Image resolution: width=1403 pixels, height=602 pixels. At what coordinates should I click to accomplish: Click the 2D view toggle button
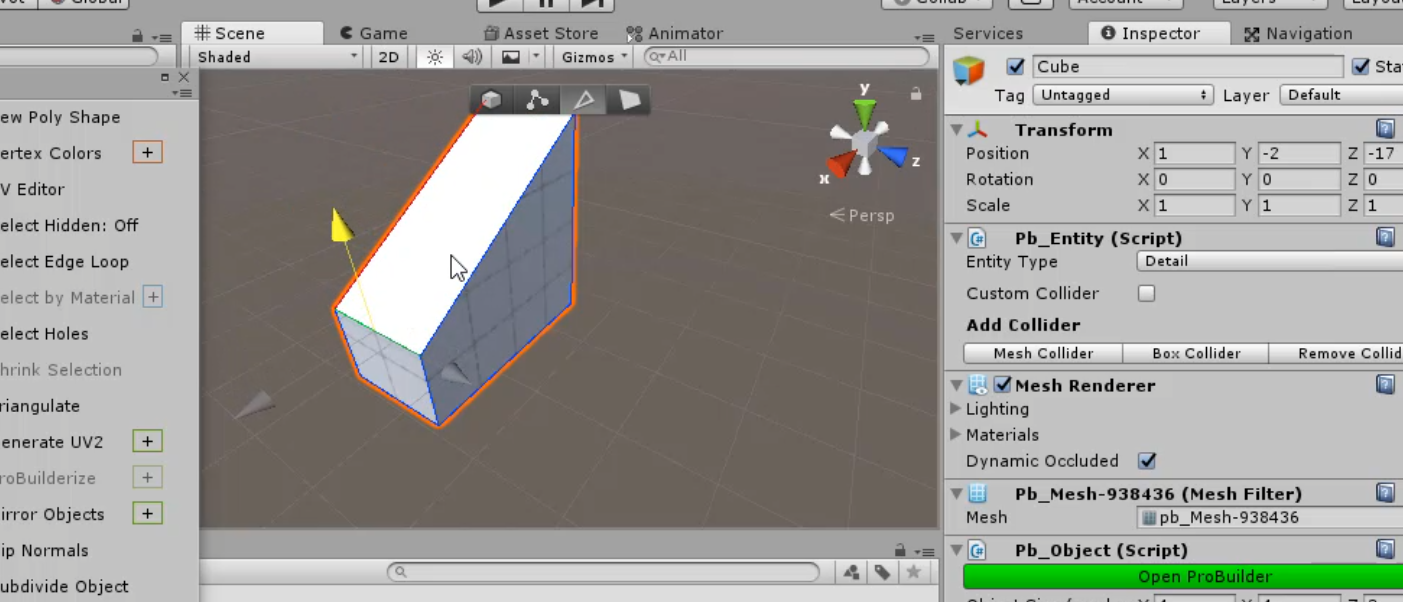(389, 57)
